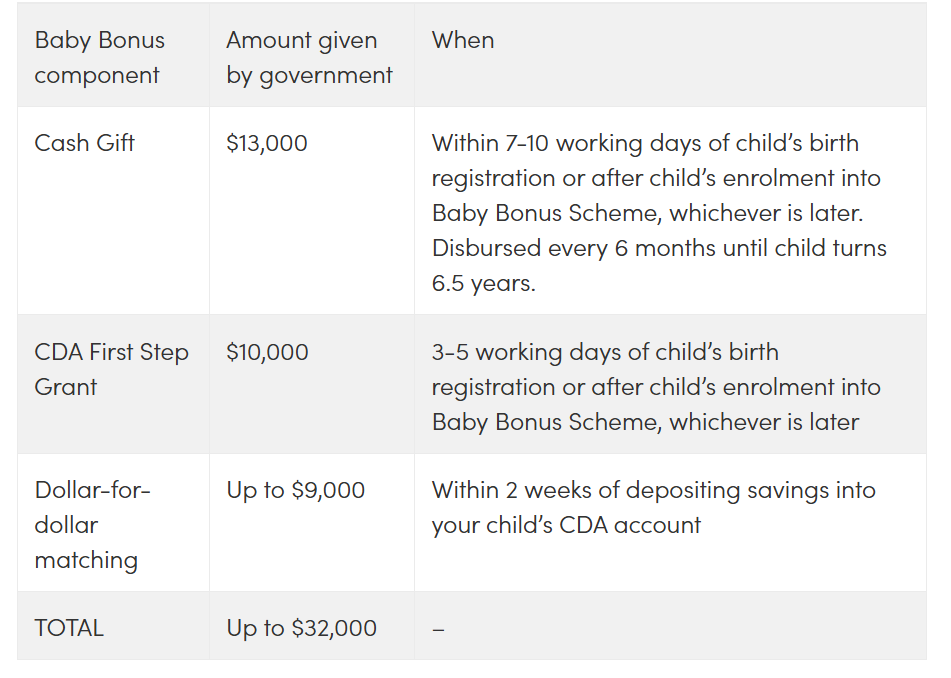951x678 pixels.
Task: Click the 'Up to $32,000' total amount
Action: [x=301, y=628]
